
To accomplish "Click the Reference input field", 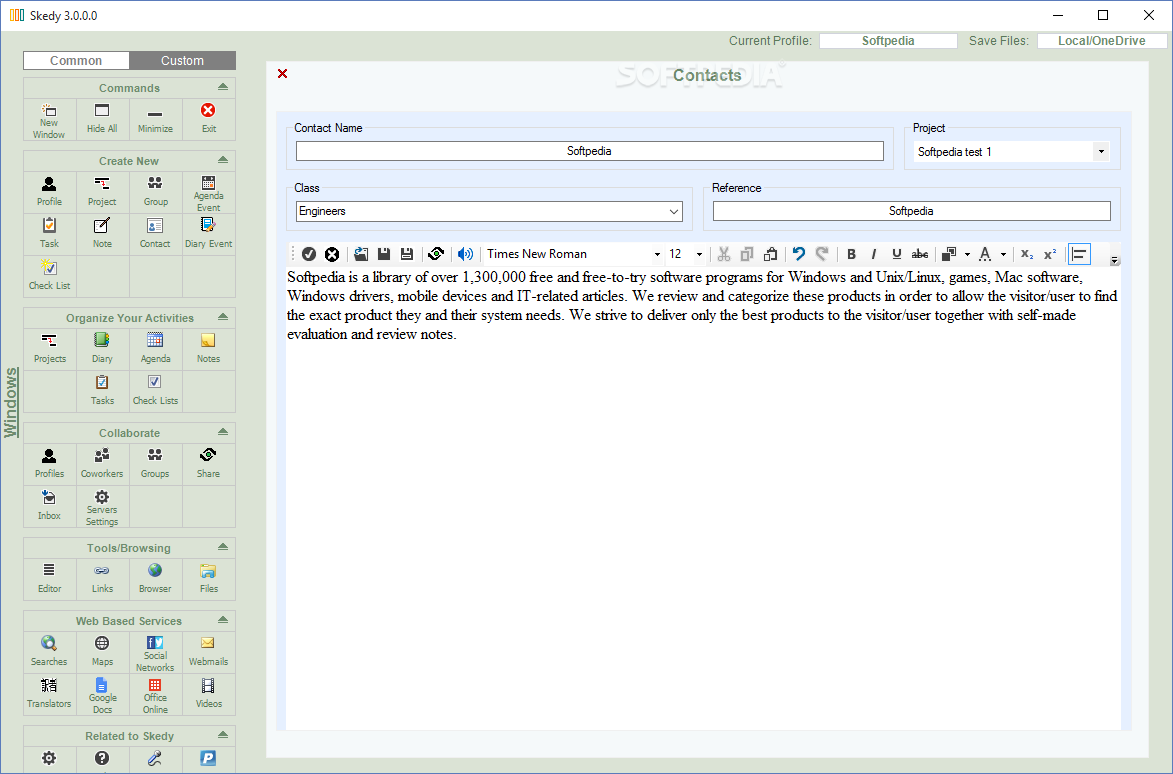I will [911, 211].
